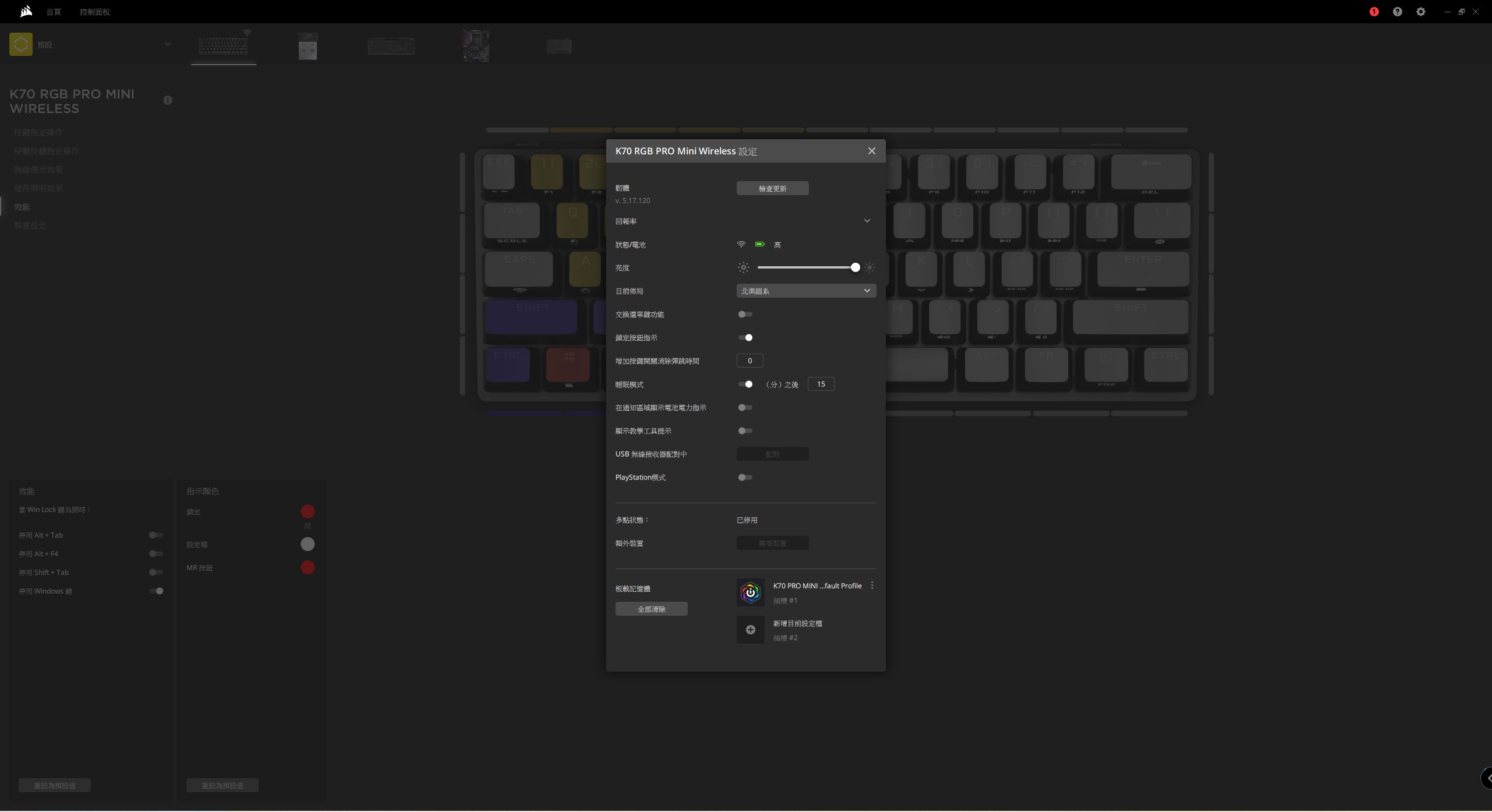Click the red Windows key on keyboard preview
The image size is (1492, 812).
coord(568,365)
